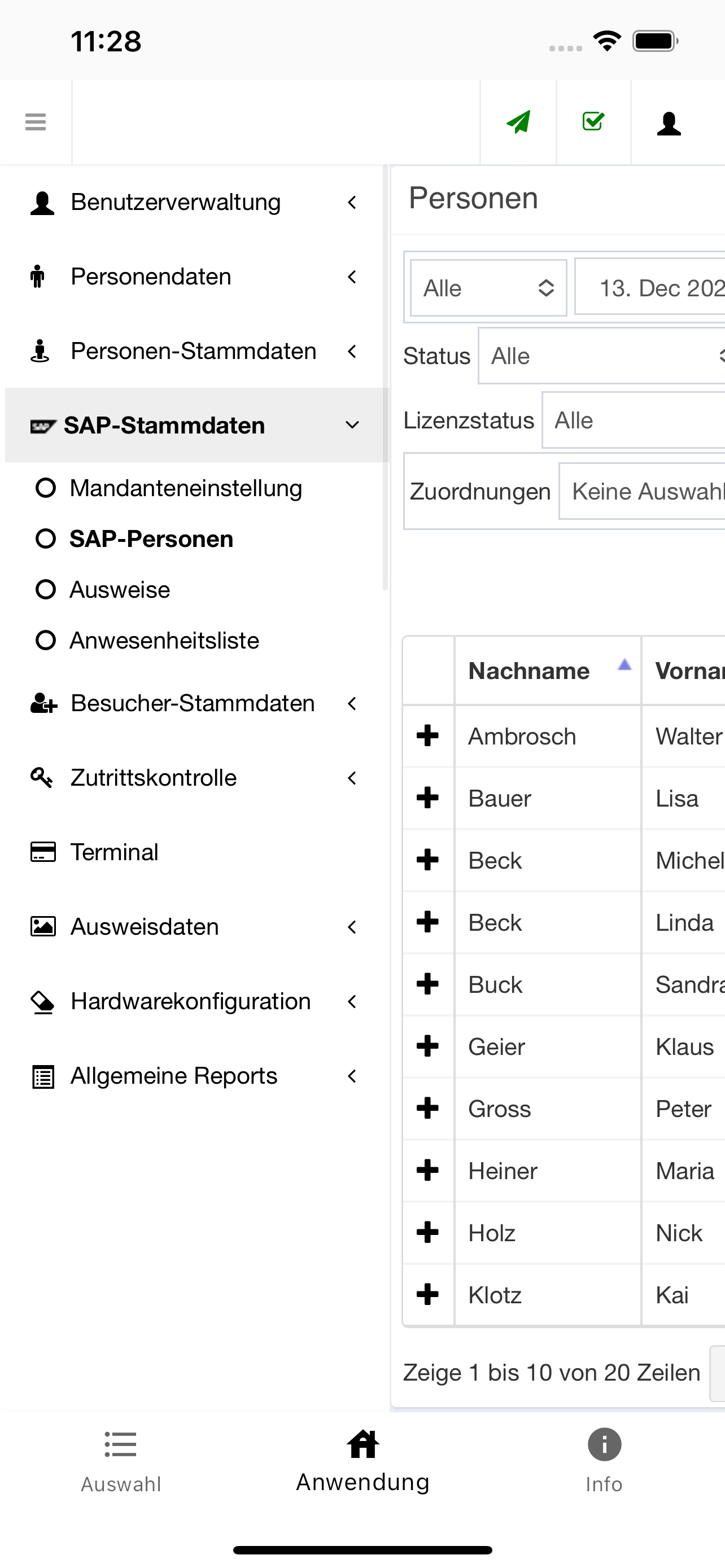
Task: Tap the Ausweisdaten picture icon
Action: pos(42,926)
